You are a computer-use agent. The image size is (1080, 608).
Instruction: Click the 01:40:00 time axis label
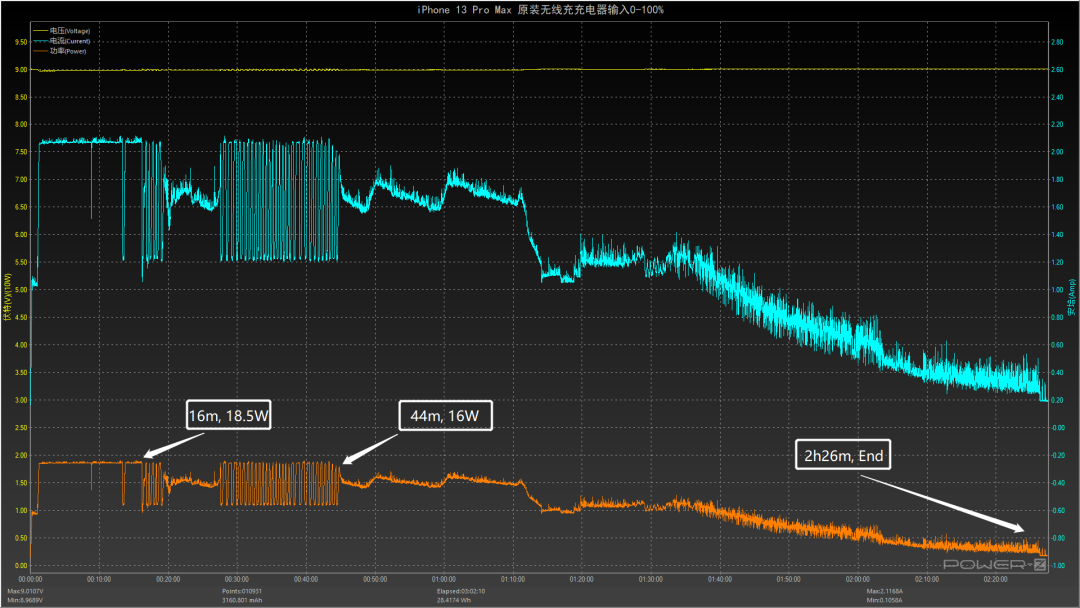[719, 580]
